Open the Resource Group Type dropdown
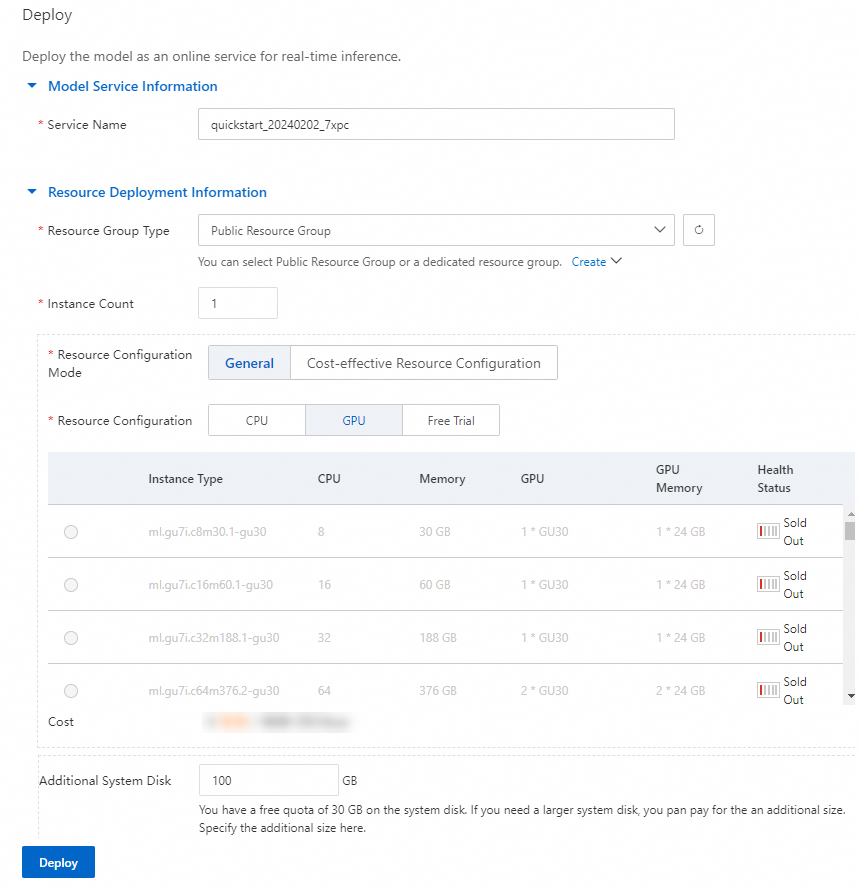861x891 pixels. [x=436, y=230]
